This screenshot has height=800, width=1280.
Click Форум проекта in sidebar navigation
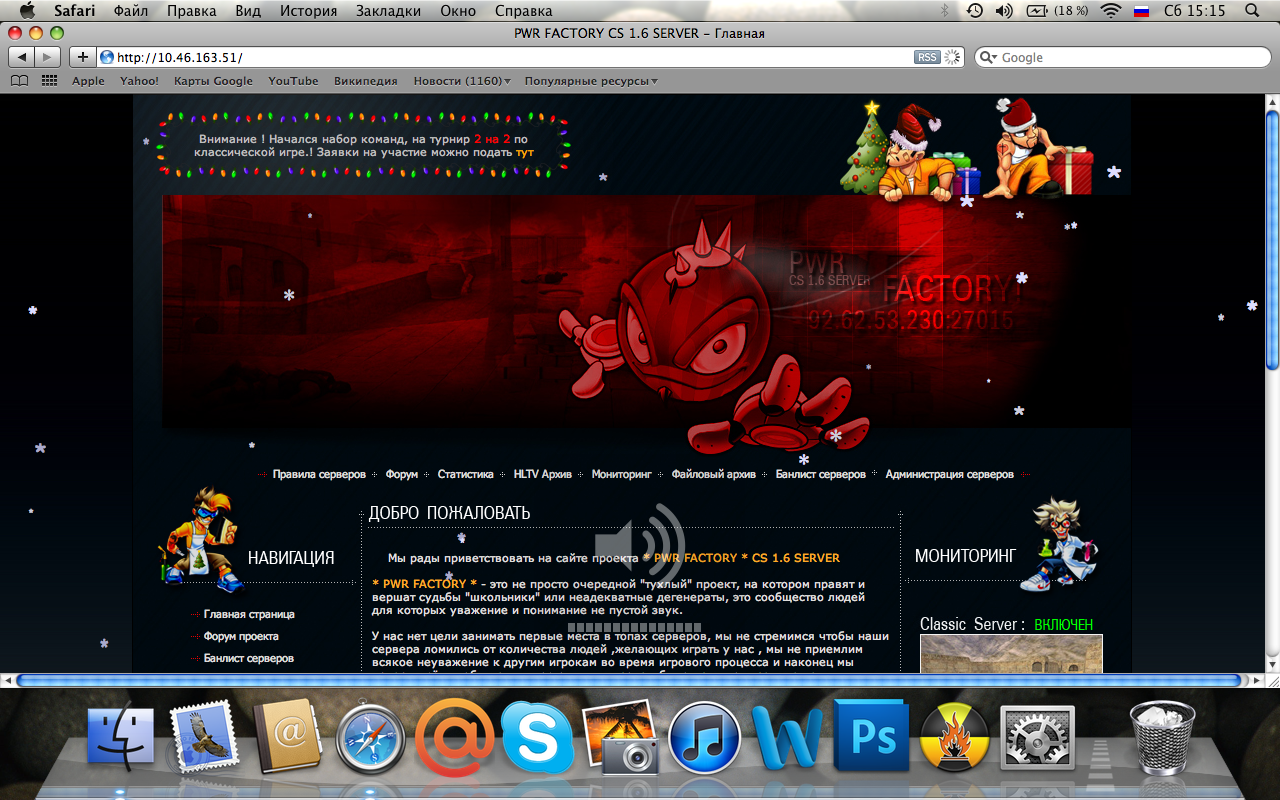click(241, 636)
